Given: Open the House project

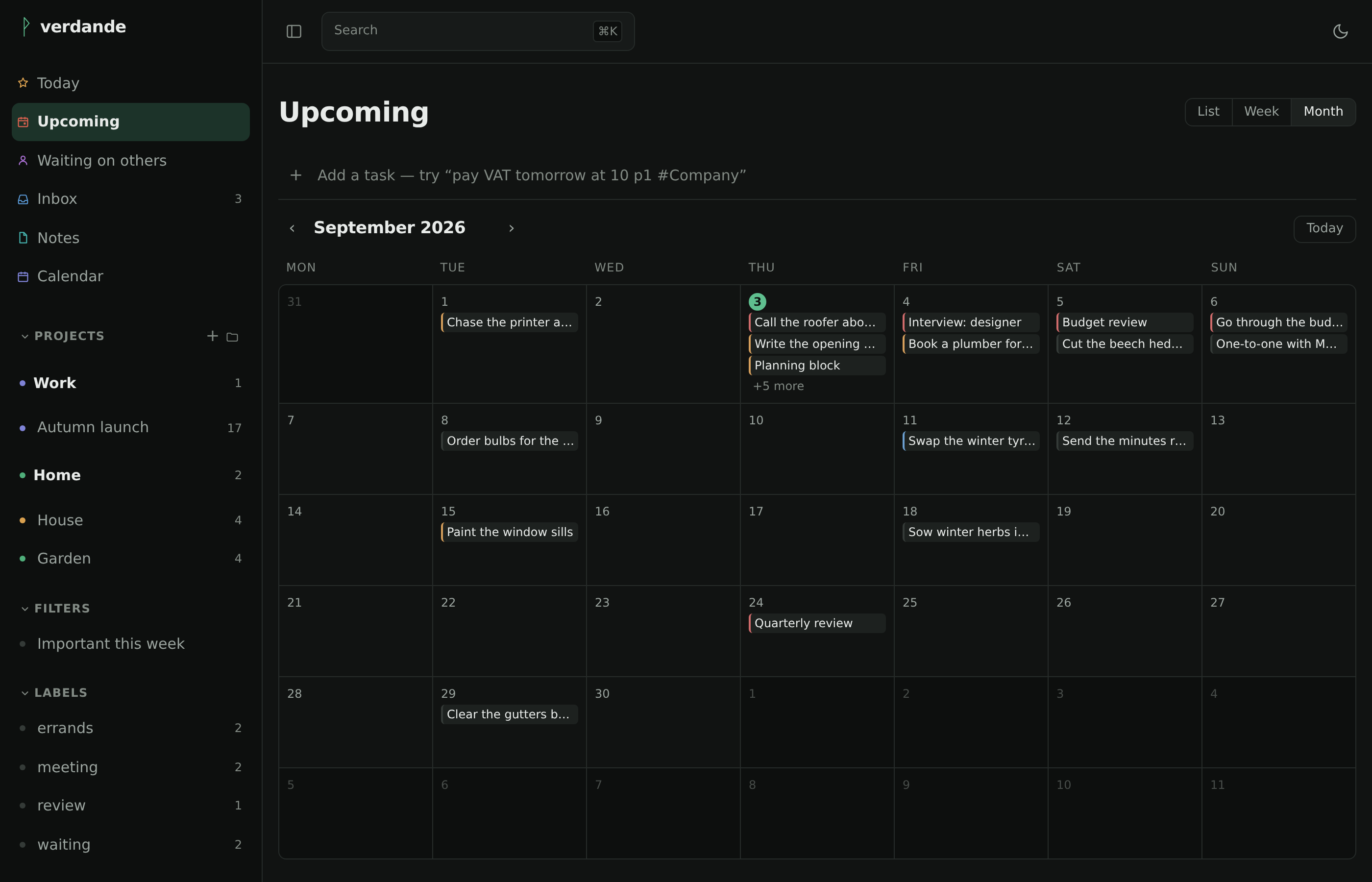Looking at the screenshot, I should [130, 520].
